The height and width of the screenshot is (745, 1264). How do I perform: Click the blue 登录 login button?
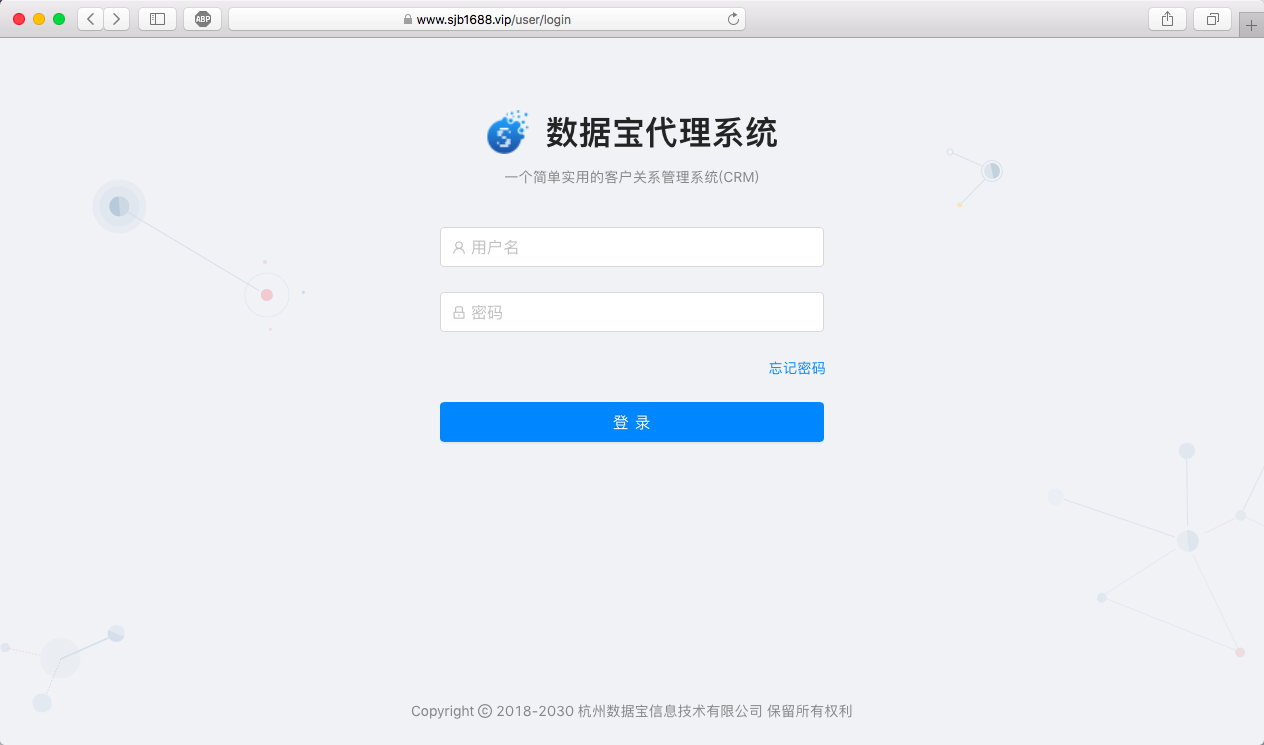click(632, 422)
